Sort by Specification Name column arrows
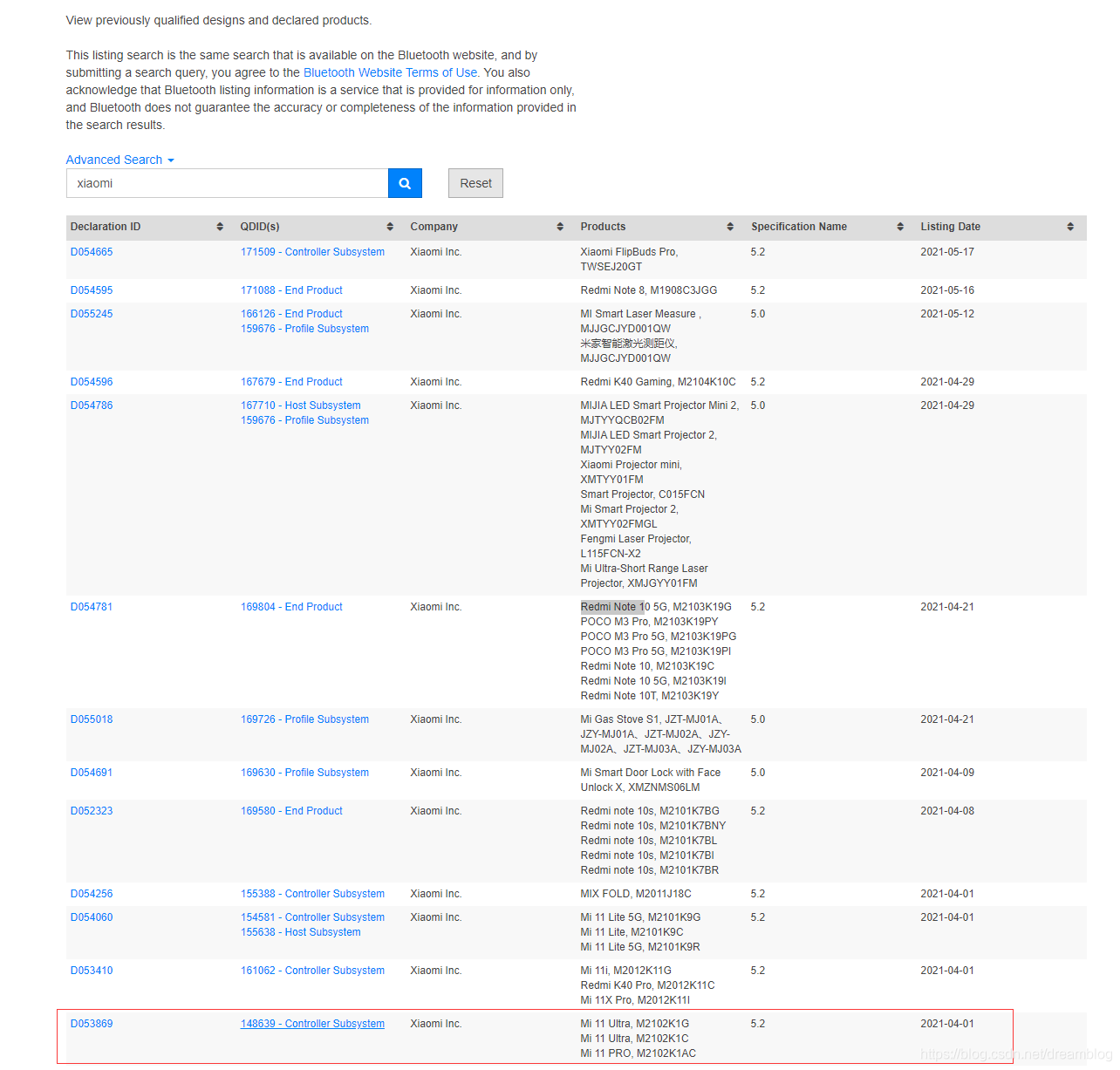This screenshot has height=1070, width=1120. click(x=900, y=227)
